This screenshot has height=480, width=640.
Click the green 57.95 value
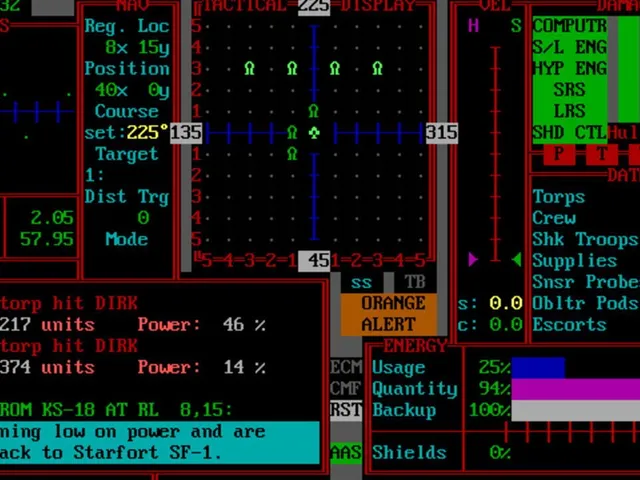click(x=47, y=239)
